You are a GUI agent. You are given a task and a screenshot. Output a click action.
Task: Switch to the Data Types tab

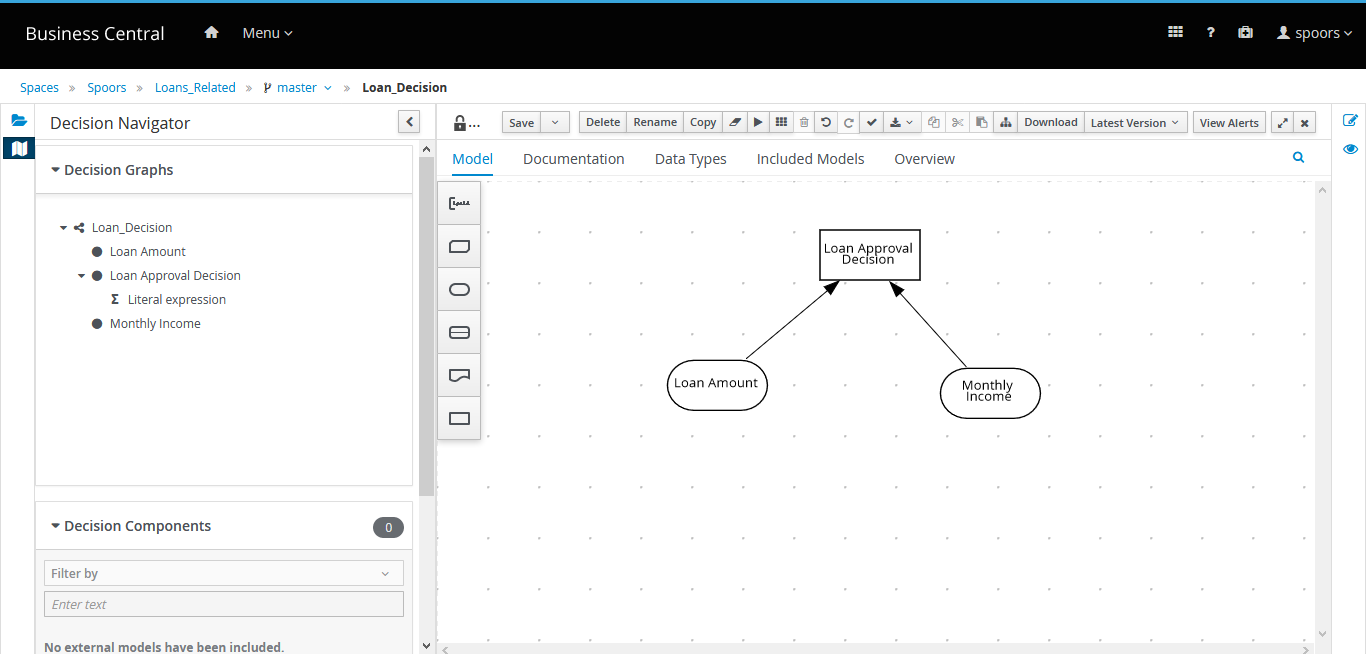tap(690, 159)
